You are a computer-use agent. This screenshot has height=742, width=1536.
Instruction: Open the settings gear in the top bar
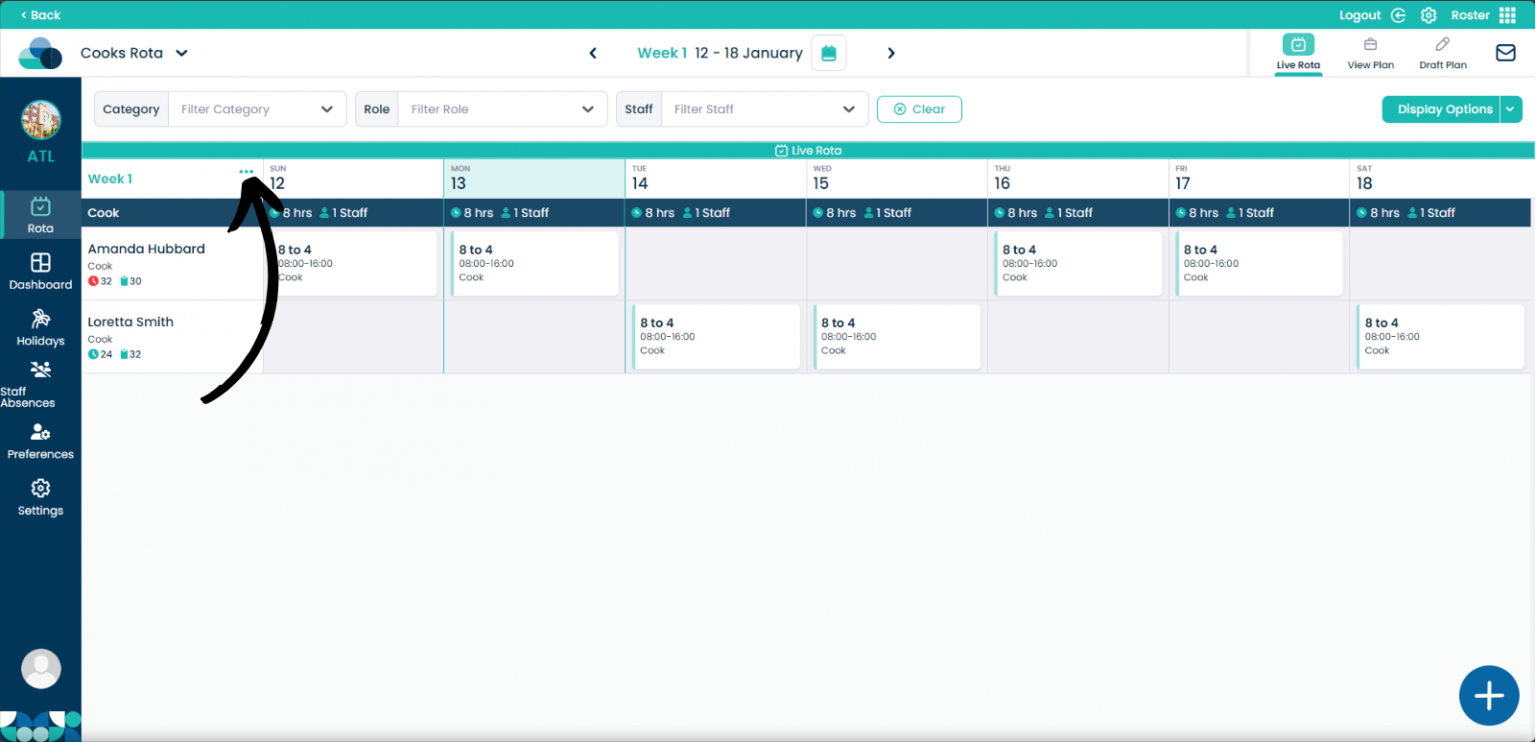[1428, 14]
